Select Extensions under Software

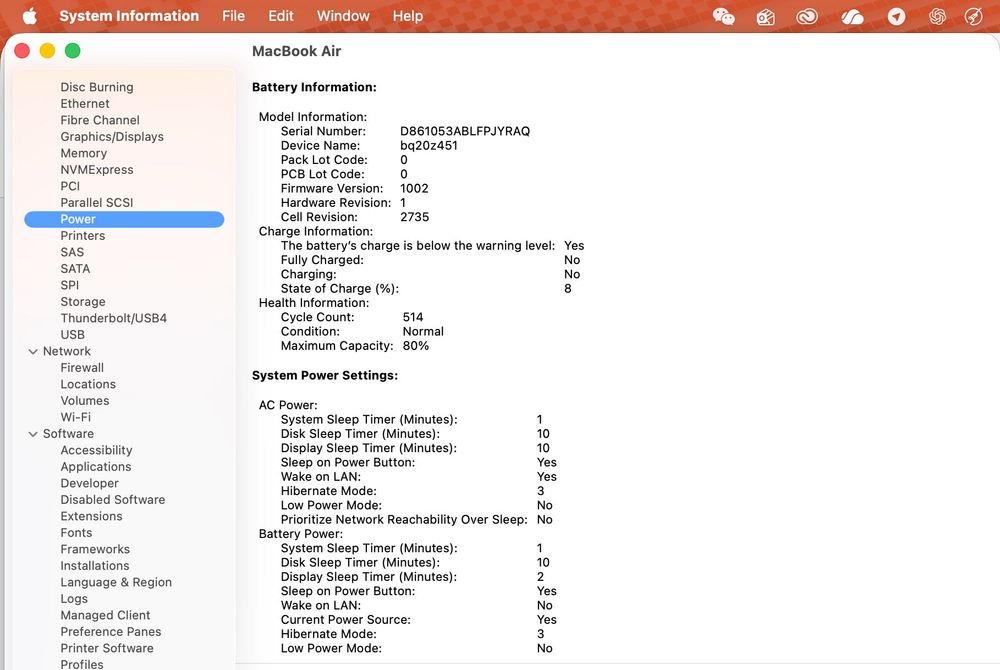click(x=91, y=516)
